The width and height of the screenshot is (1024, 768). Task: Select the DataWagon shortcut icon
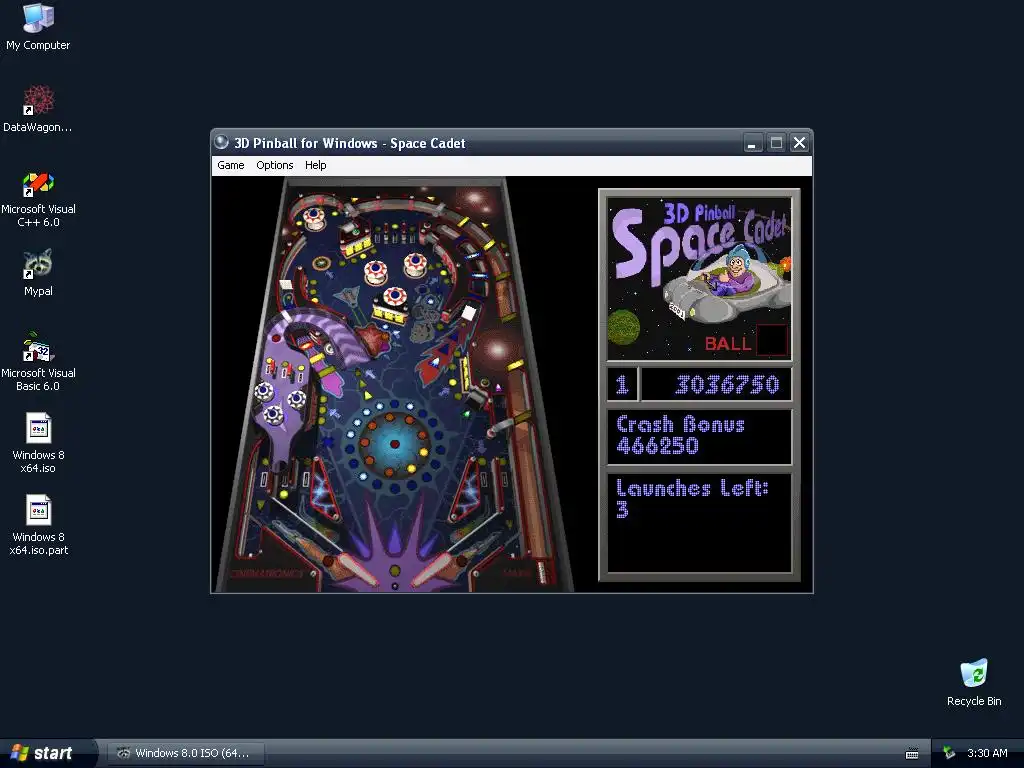pos(38,108)
